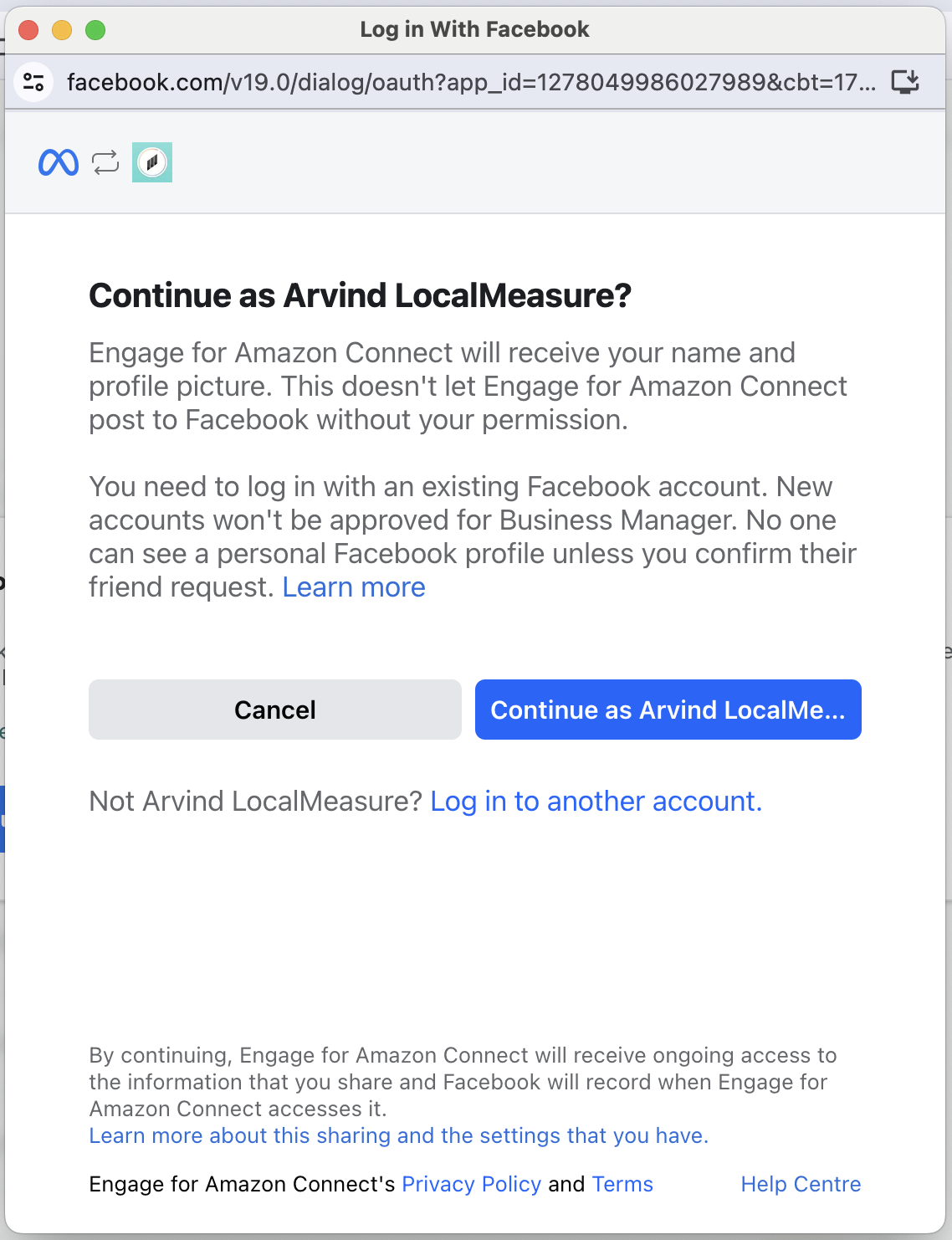The height and width of the screenshot is (1240, 952).
Task: Close the Log in With Facebook window
Action: (x=28, y=30)
